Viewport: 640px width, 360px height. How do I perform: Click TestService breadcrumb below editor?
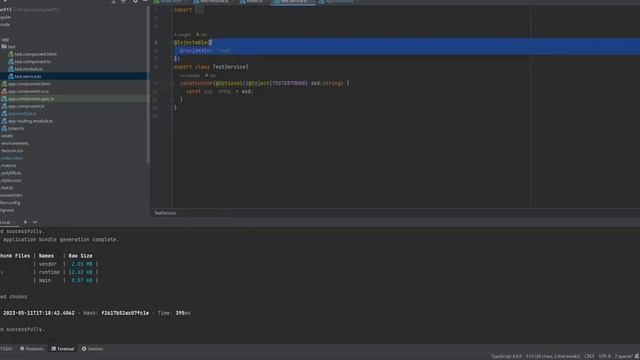[x=165, y=213]
